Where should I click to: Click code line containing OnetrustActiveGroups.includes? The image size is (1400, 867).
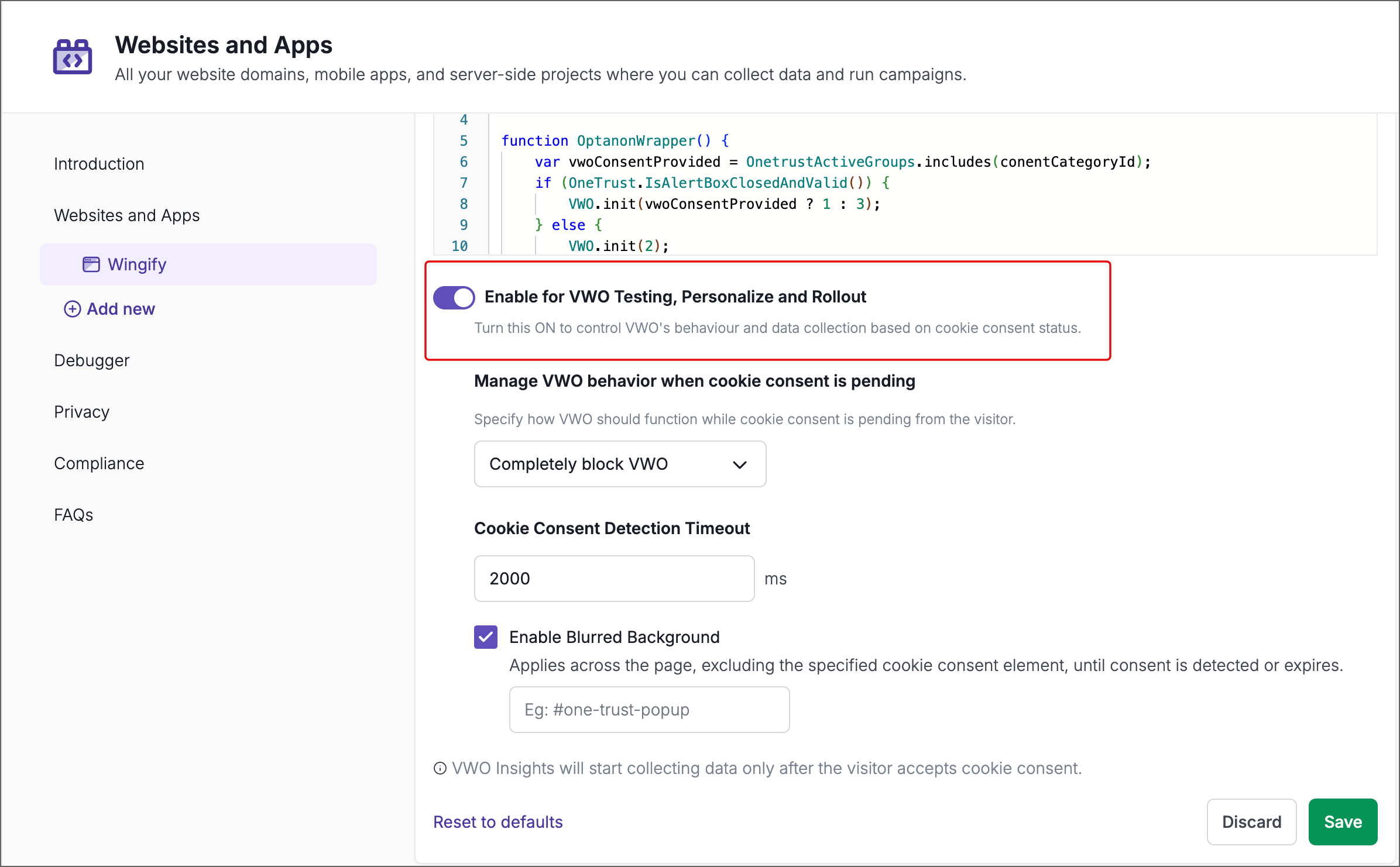(x=843, y=162)
